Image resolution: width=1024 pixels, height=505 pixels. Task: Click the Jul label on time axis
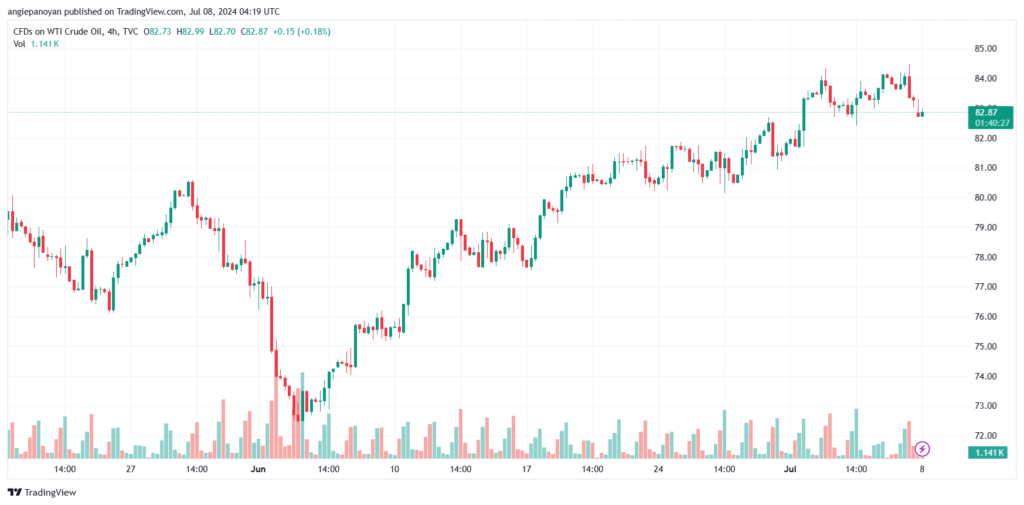coord(790,468)
